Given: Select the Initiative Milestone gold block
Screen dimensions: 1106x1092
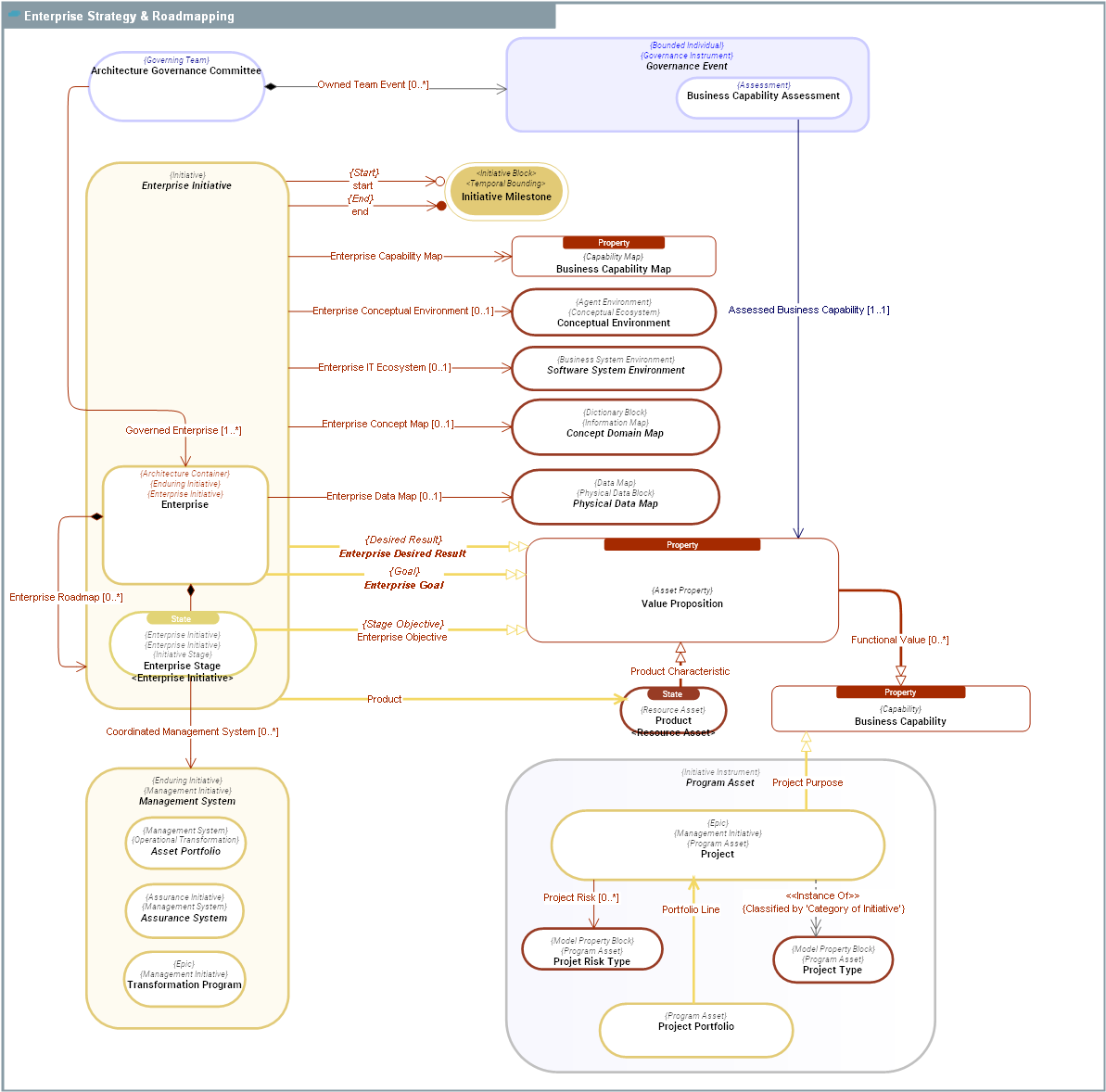Looking at the screenshot, I should (x=507, y=191).
